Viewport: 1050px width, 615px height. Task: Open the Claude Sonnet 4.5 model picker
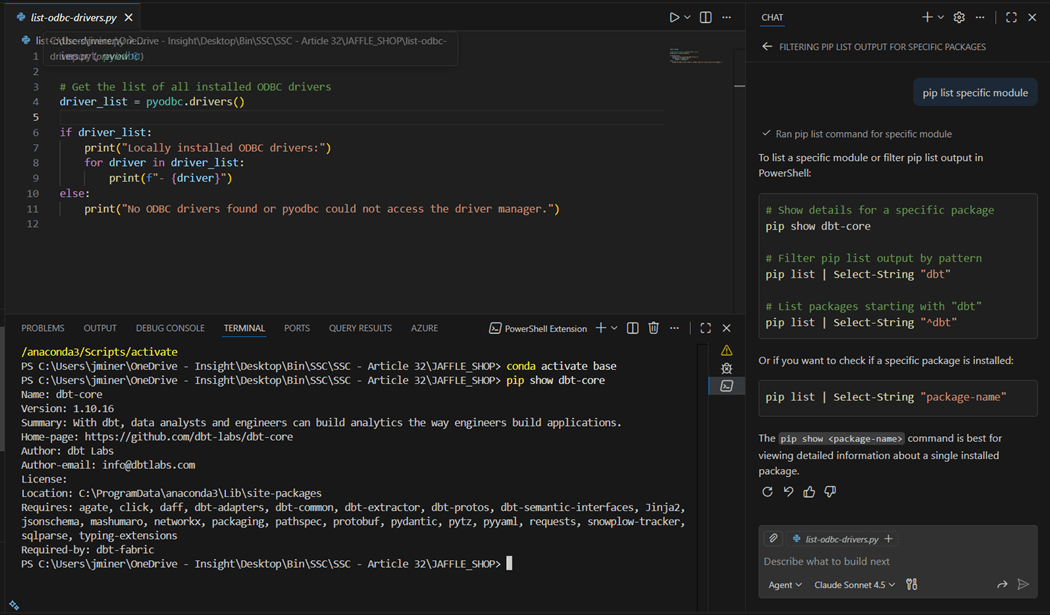[855, 585]
